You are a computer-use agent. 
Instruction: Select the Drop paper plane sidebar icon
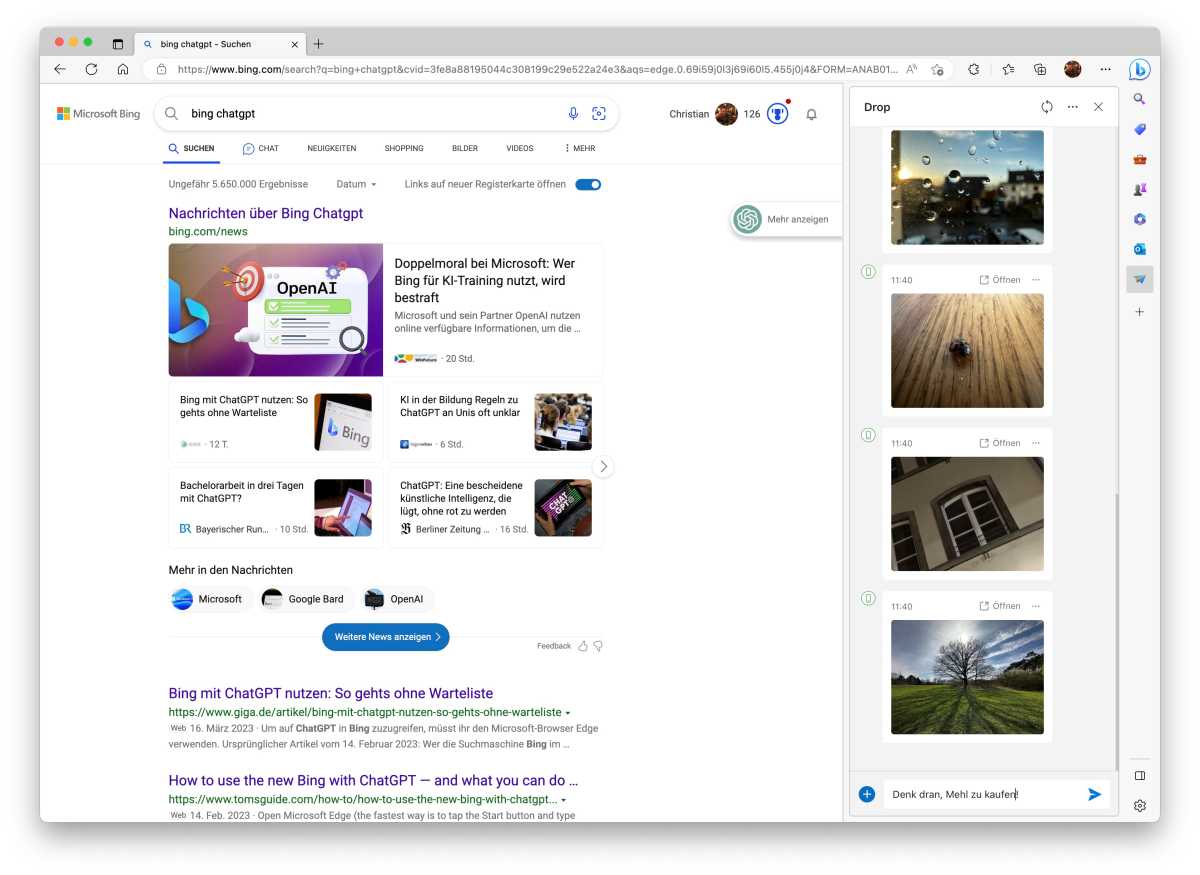(1139, 279)
